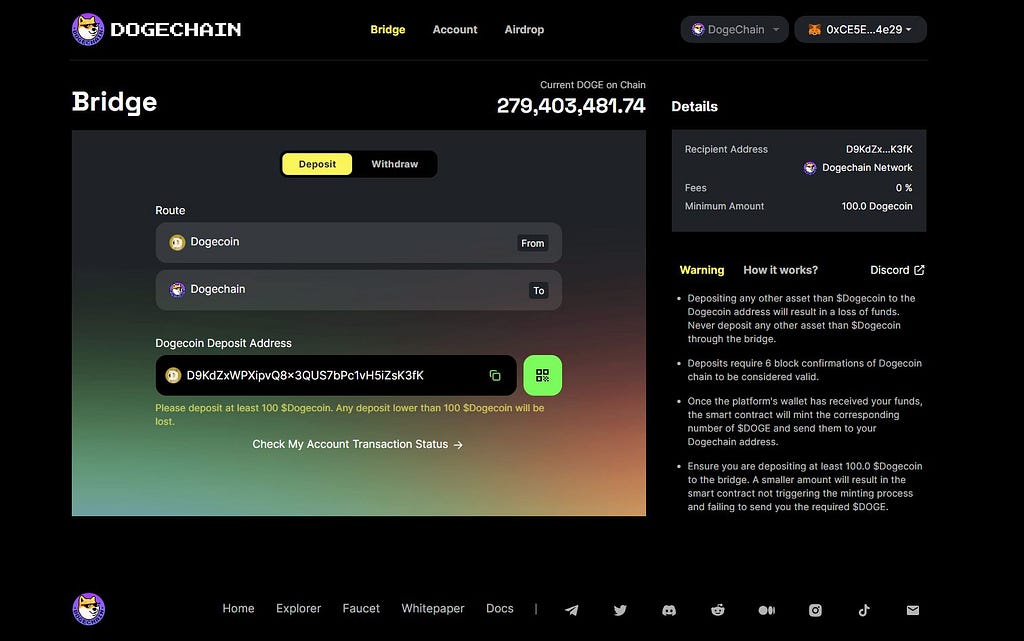1024x641 pixels.
Task: Click the MetaMask fox wallet icon
Action: tap(814, 29)
